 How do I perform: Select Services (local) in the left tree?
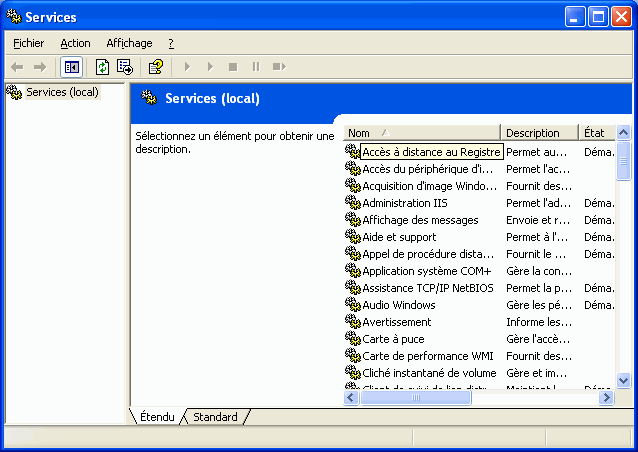click(62, 92)
